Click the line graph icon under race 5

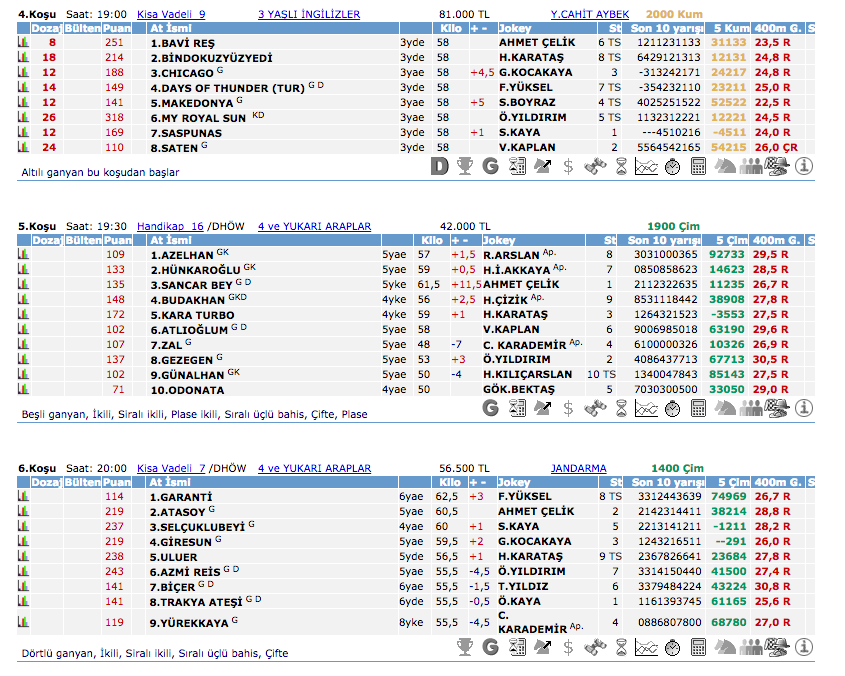[646, 408]
